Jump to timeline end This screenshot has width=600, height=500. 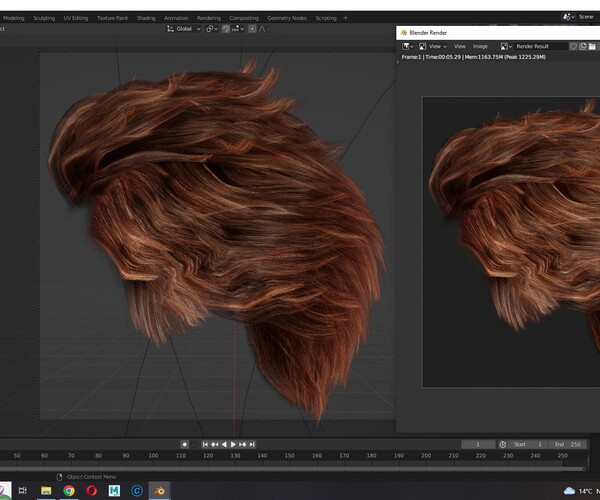[252, 444]
